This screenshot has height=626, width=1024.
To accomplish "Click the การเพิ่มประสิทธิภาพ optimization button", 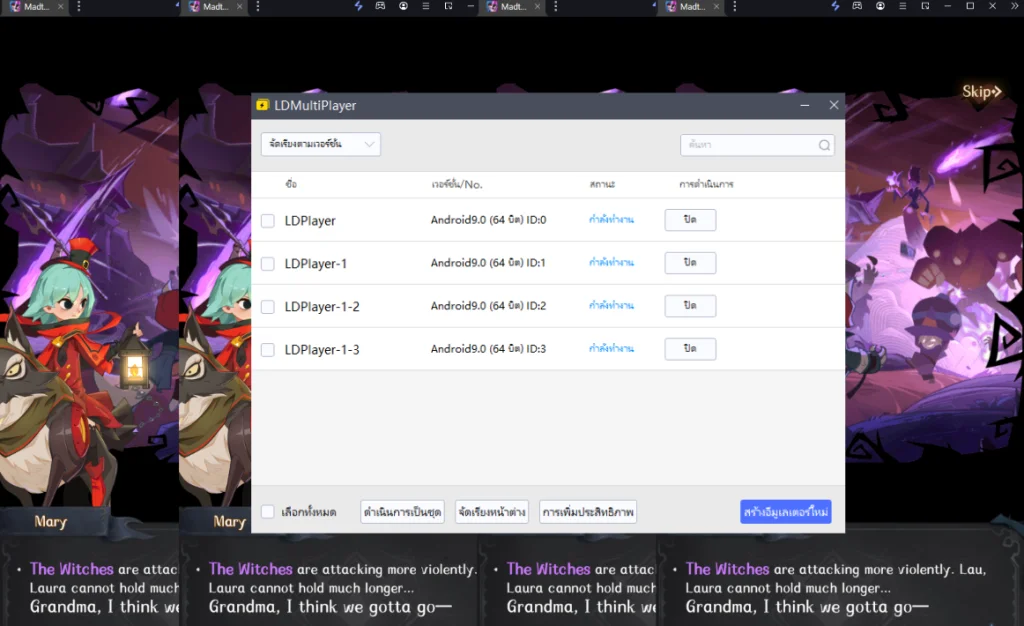I will tap(588, 512).
